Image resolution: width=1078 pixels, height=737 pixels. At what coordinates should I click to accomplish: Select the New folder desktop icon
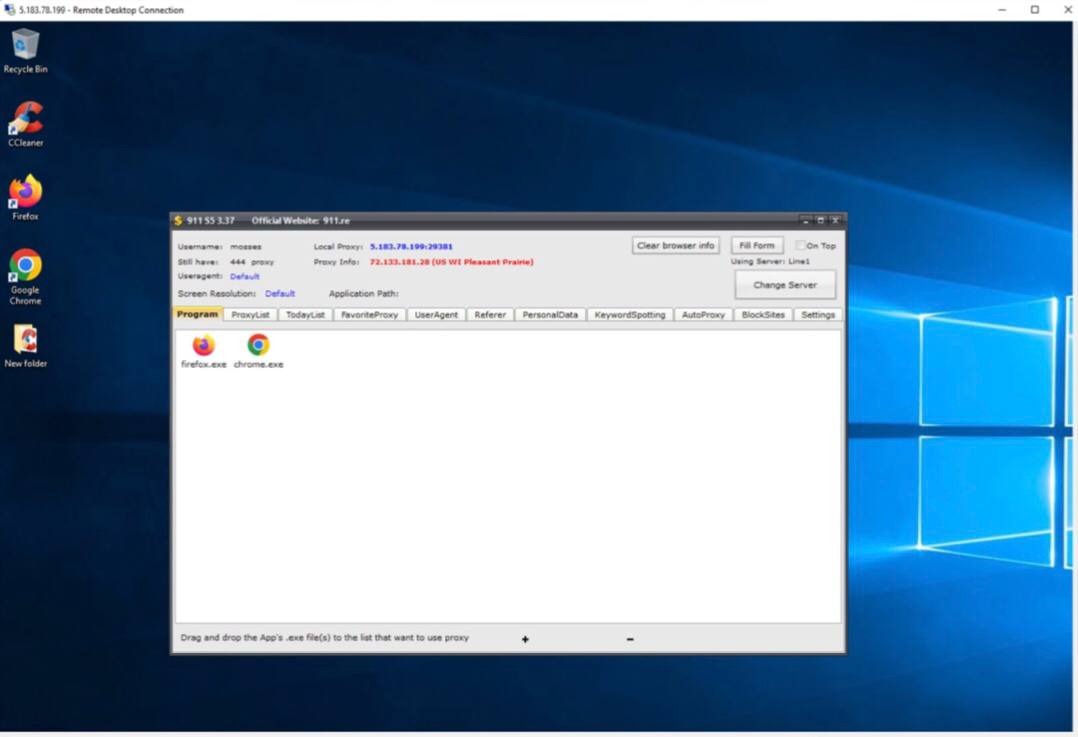click(x=25, y=346)
